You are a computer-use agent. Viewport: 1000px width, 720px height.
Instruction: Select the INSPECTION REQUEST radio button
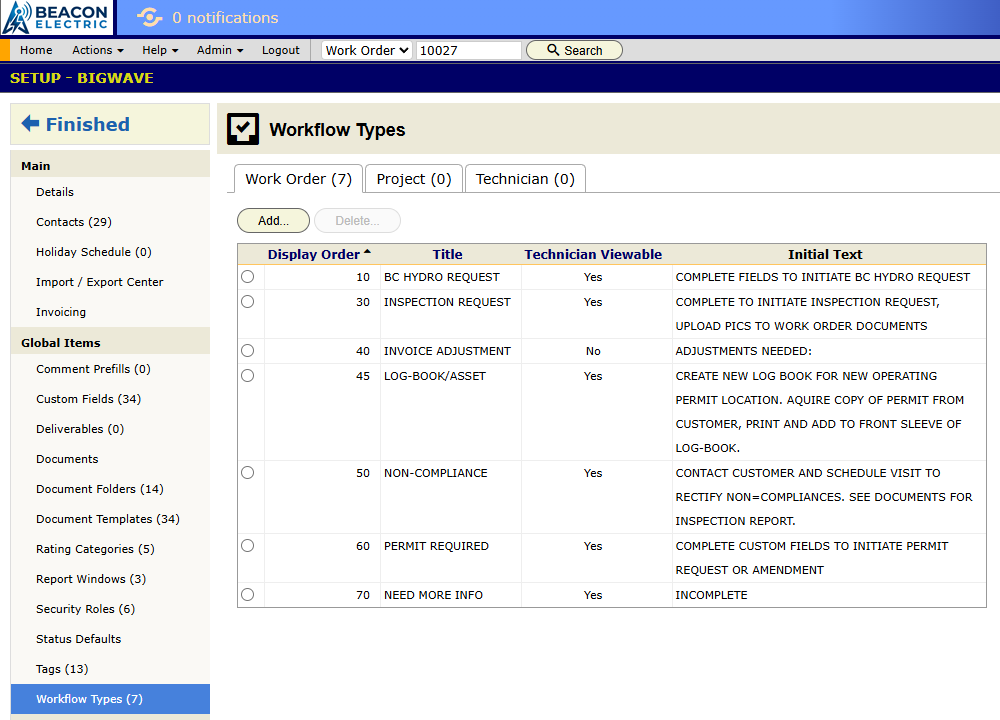tap(247, 302)
